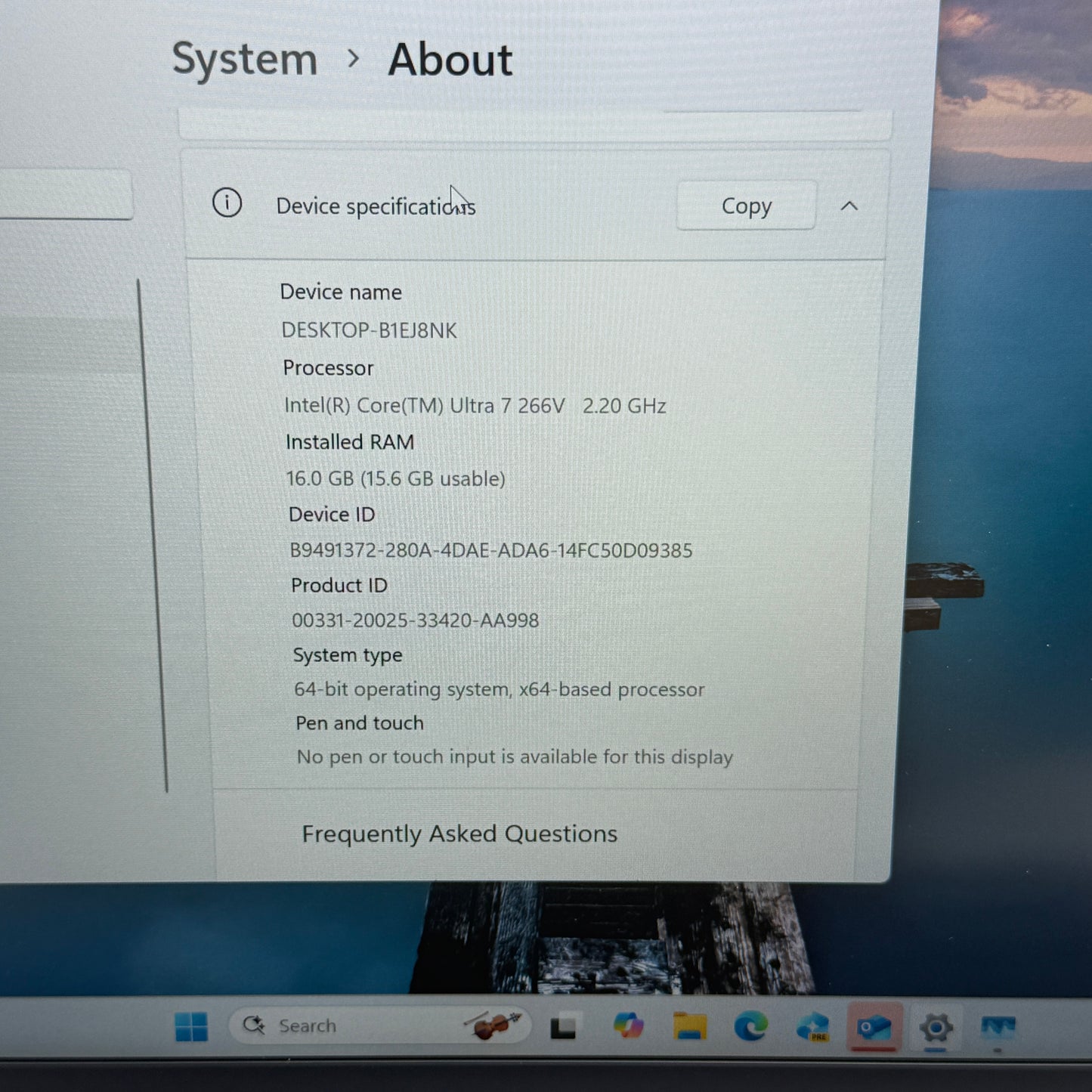The width and height of the screenshot is (1092, 1092).
Task: Click the highlighted Settings gear on the taskbar
Action: 937,1027
